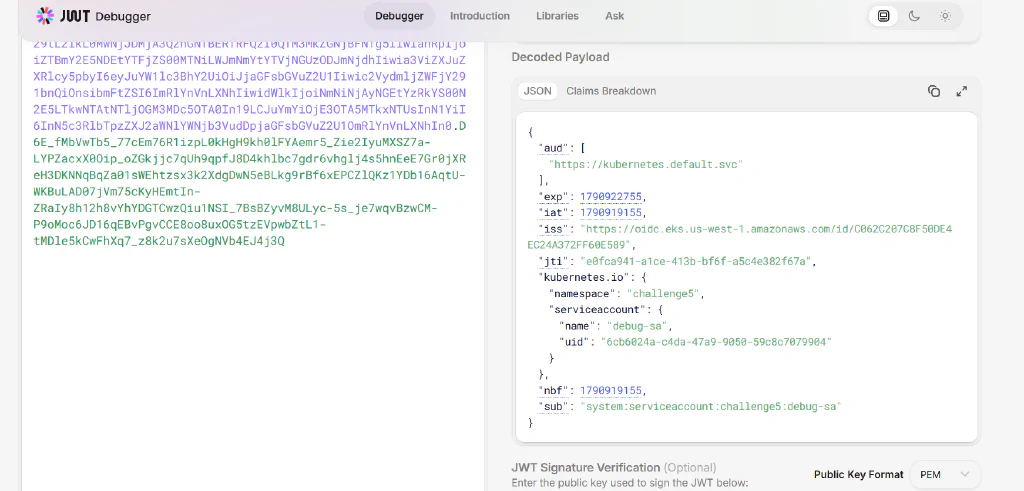
Task: Switch to Claims Breakdown view
Action: 611,91
